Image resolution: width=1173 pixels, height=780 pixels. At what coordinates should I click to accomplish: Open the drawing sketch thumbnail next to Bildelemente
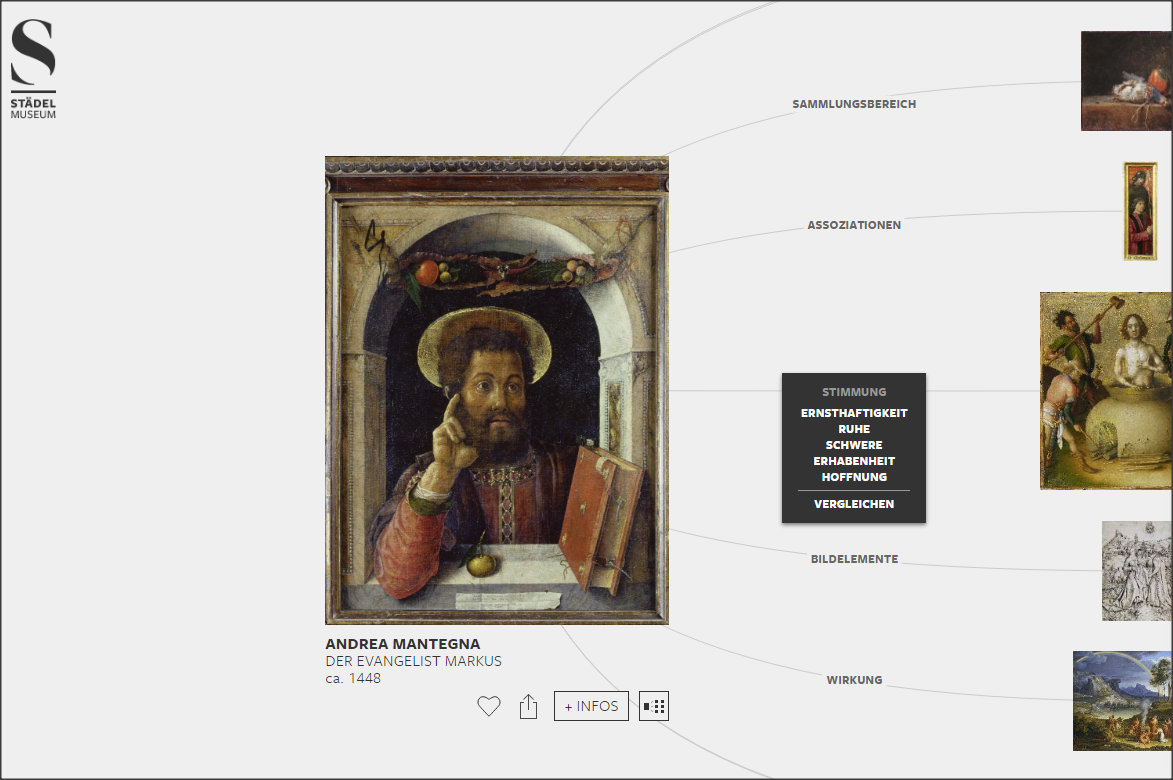(1137, 571)
